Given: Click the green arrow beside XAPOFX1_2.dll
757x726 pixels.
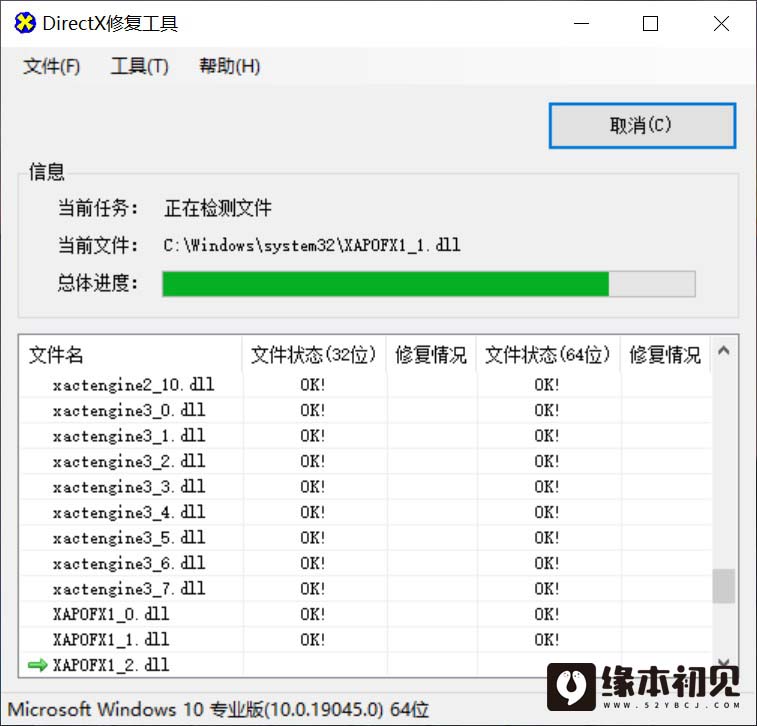Looking at the screenshot, I should (x=38, y=665).
